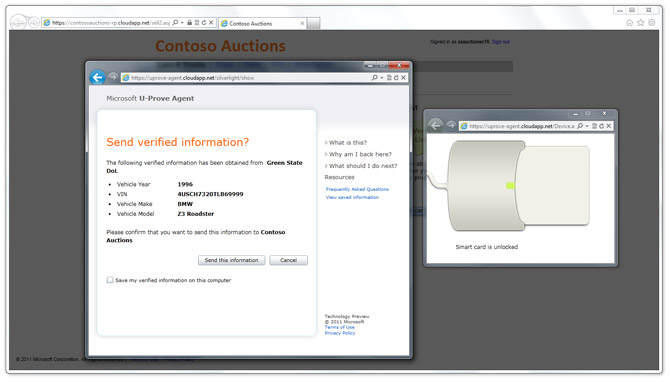Click the Vehicle Make value BMW

(x=185, y=204)
